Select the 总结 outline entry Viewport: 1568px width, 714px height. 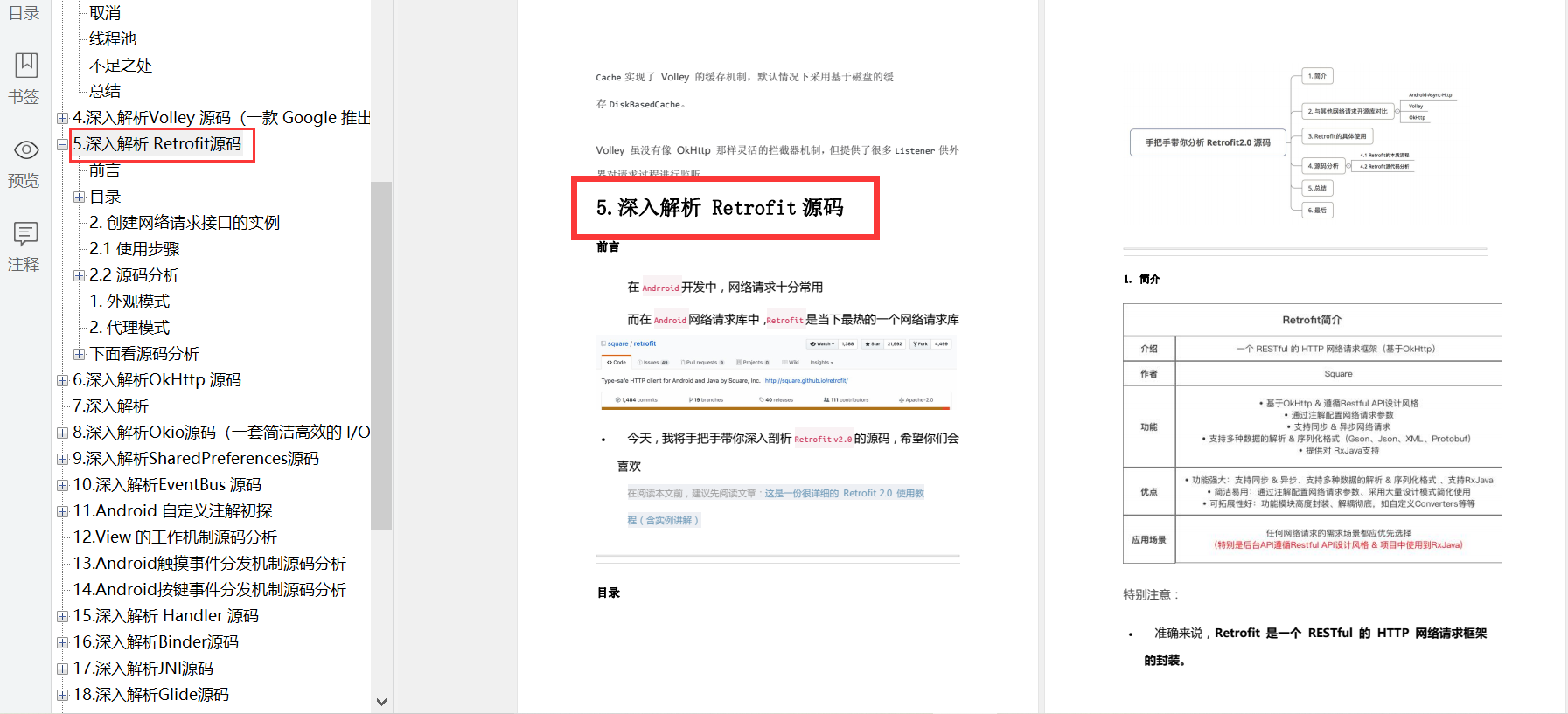[x=105, y=91]
